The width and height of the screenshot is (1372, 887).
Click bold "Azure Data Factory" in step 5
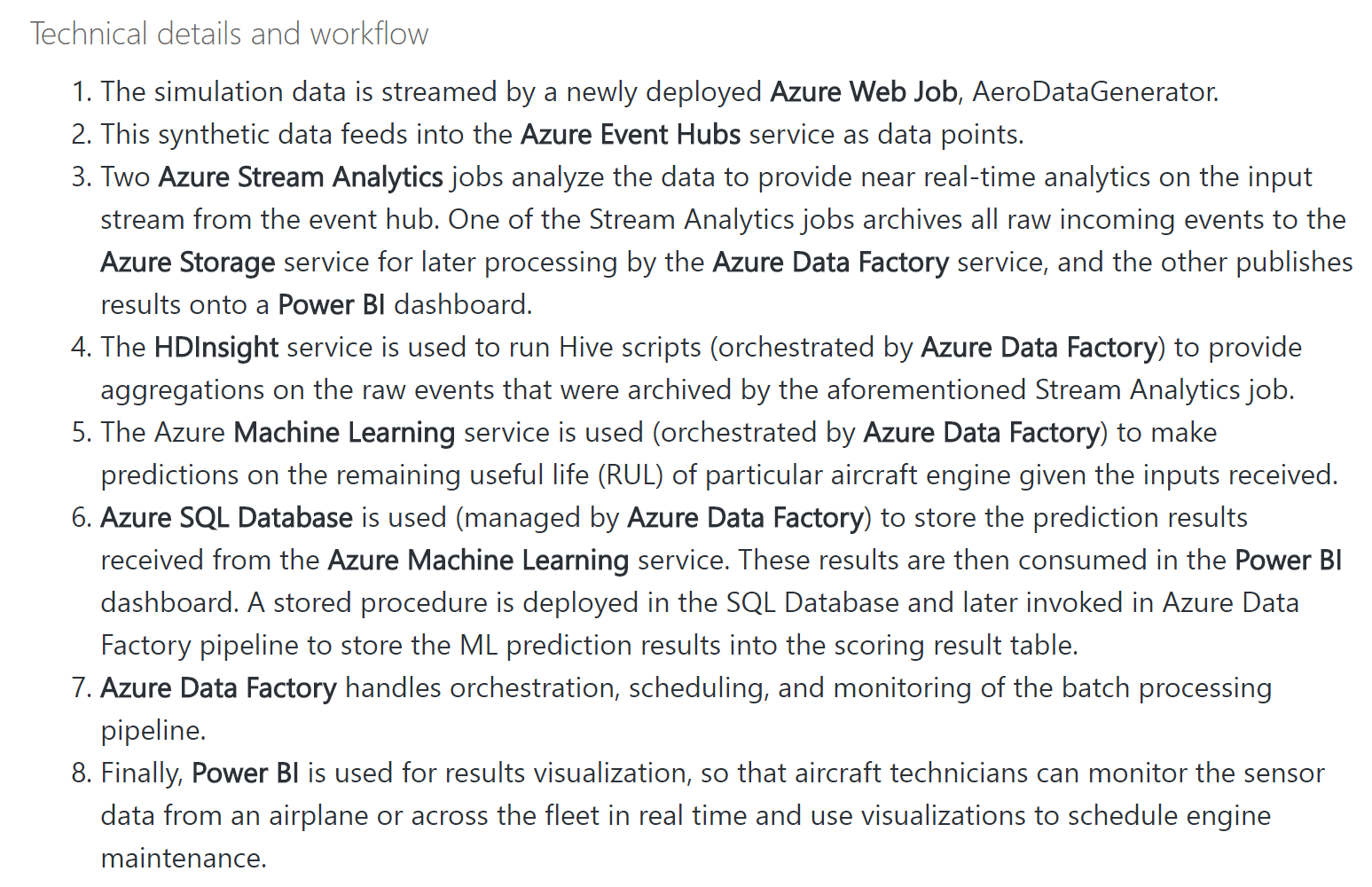click(x=981, y=432)
